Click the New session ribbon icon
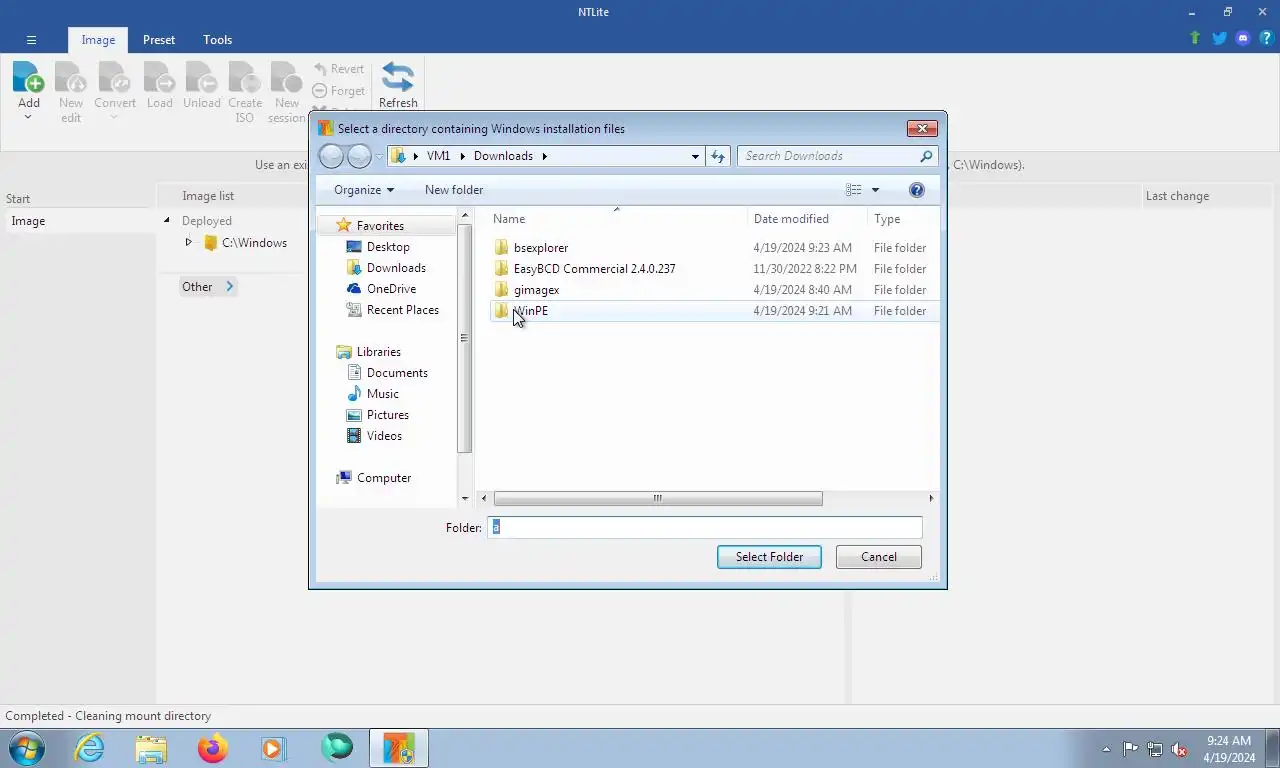Viewport: 1280px width, 768px height. click(x=287, y=78)
